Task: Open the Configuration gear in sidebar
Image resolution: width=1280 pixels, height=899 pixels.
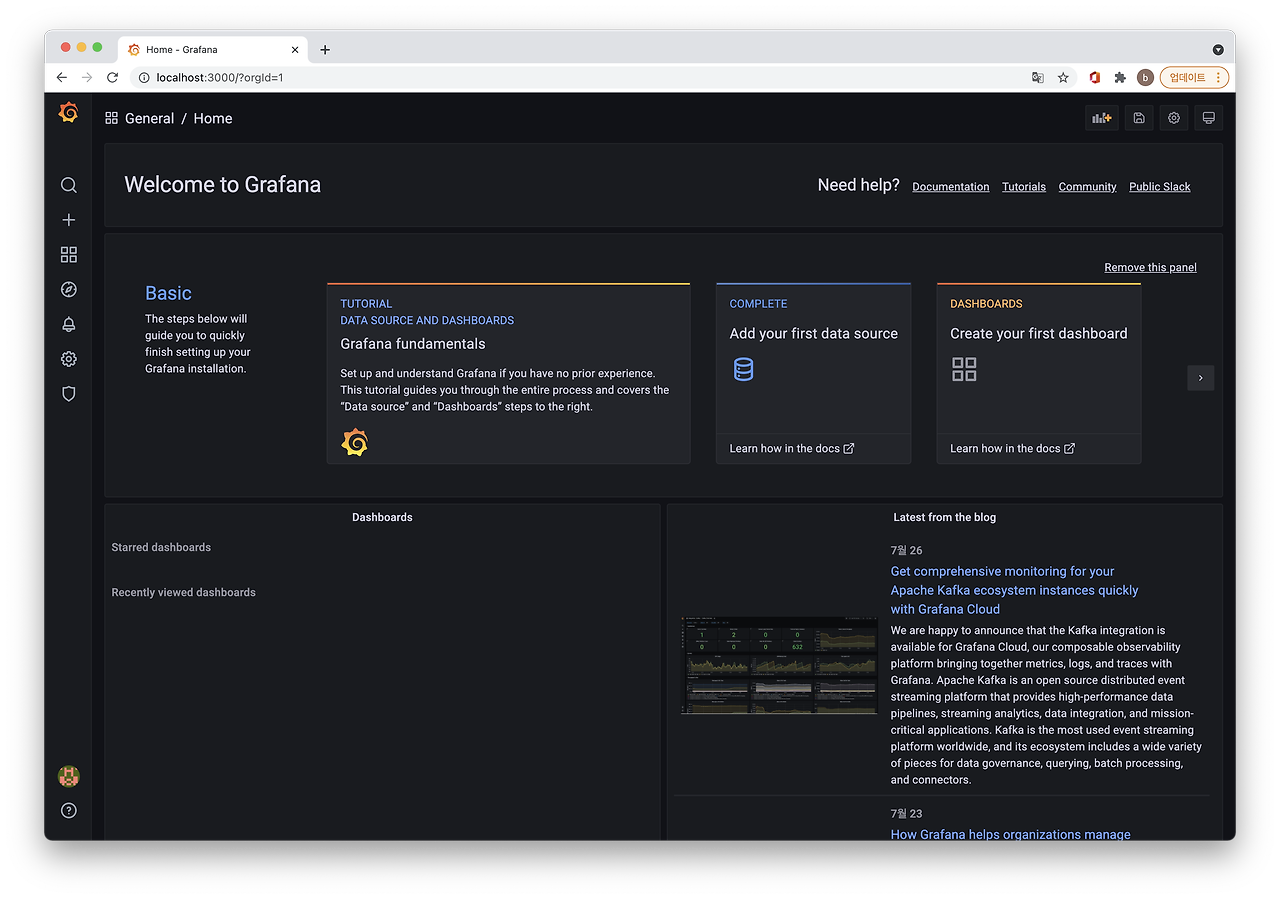Action: click(68, 359)
